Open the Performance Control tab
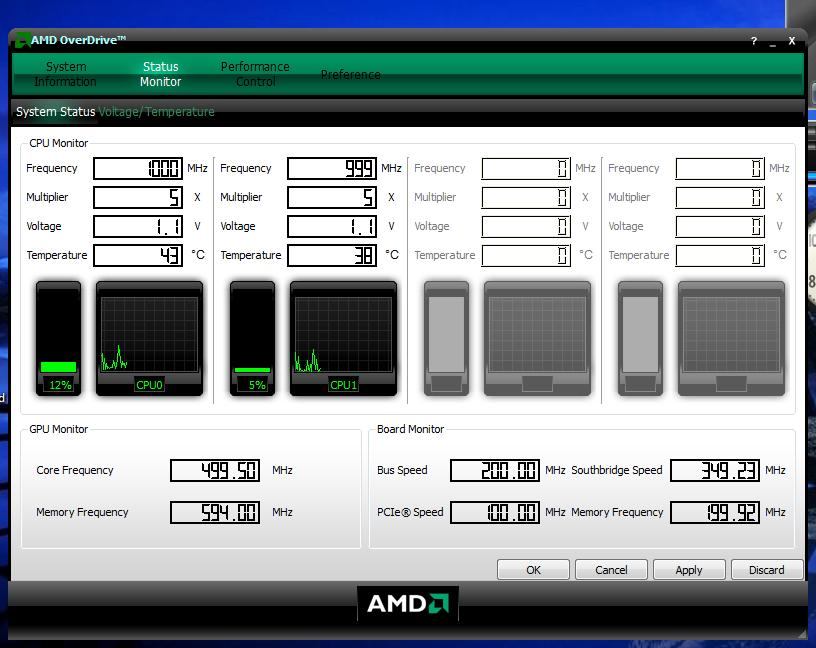The width and height of the screenshot is (816, 648). click(x=255, y=74)
